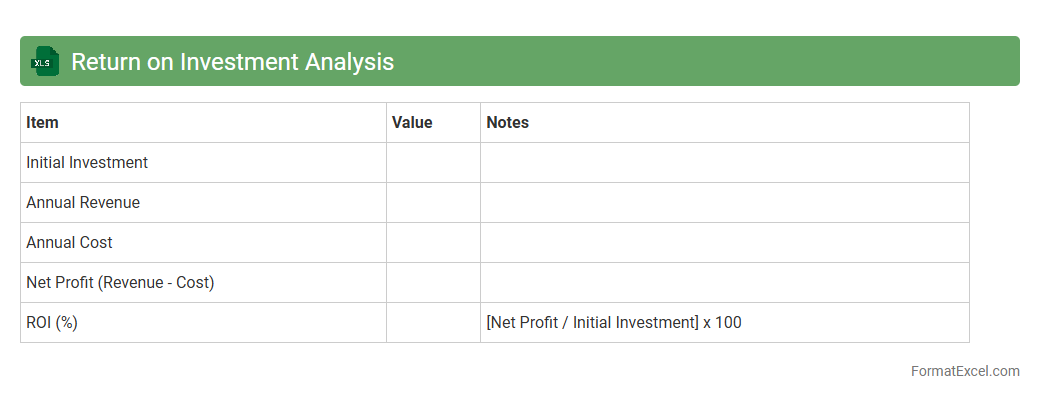The image size is (1040, 400).
Task: Select the ROI (%) value cell
Action: pyautogui.click(x=433, y=323)
